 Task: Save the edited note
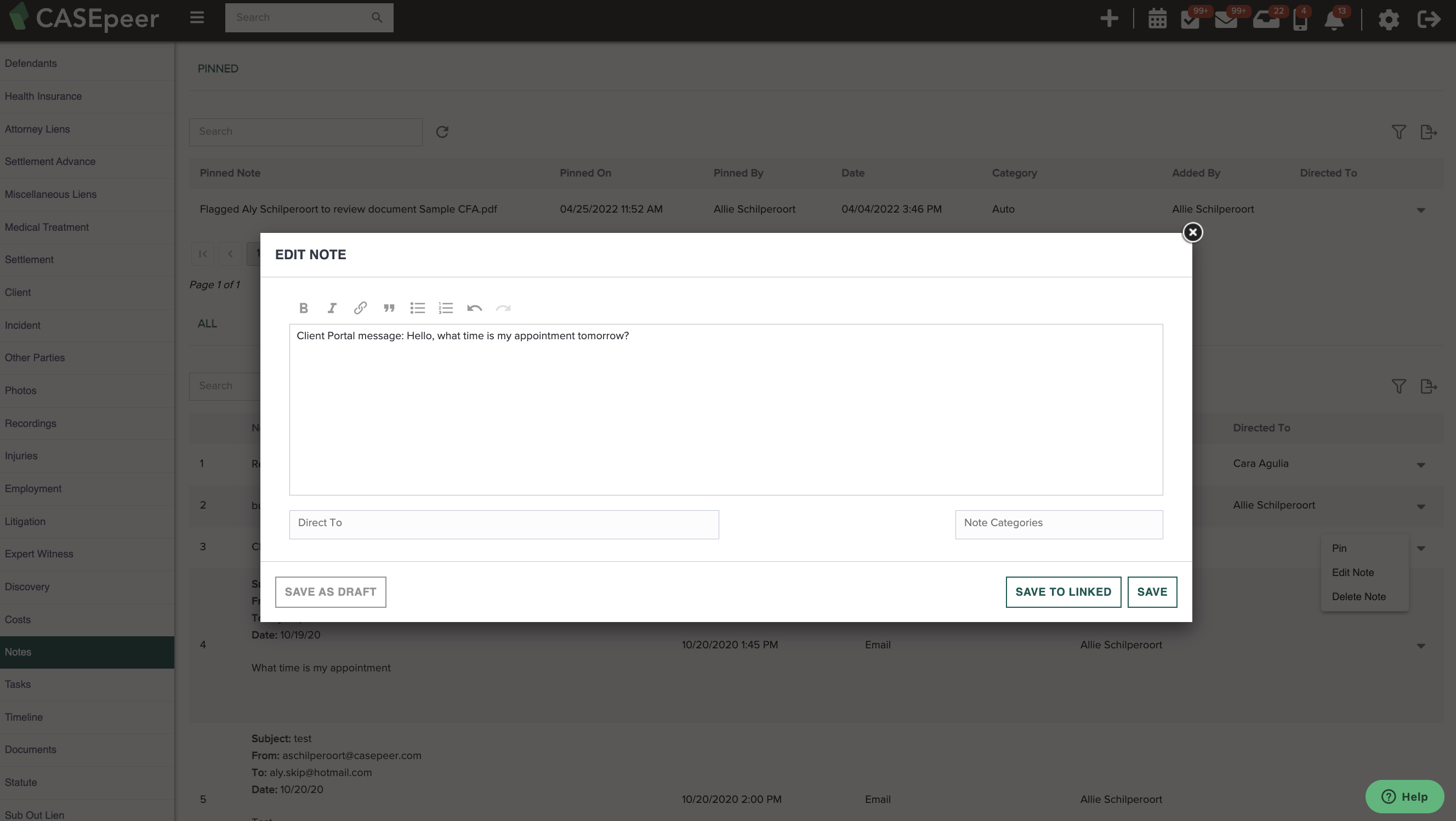tap(1152, 592)
